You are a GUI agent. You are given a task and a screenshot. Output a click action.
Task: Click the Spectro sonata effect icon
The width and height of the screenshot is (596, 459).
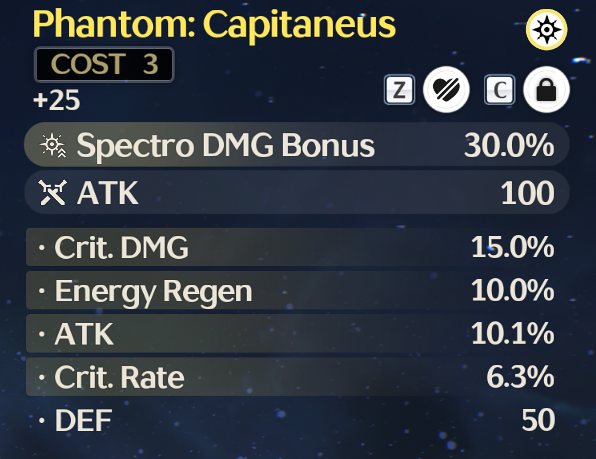(547, 29)
